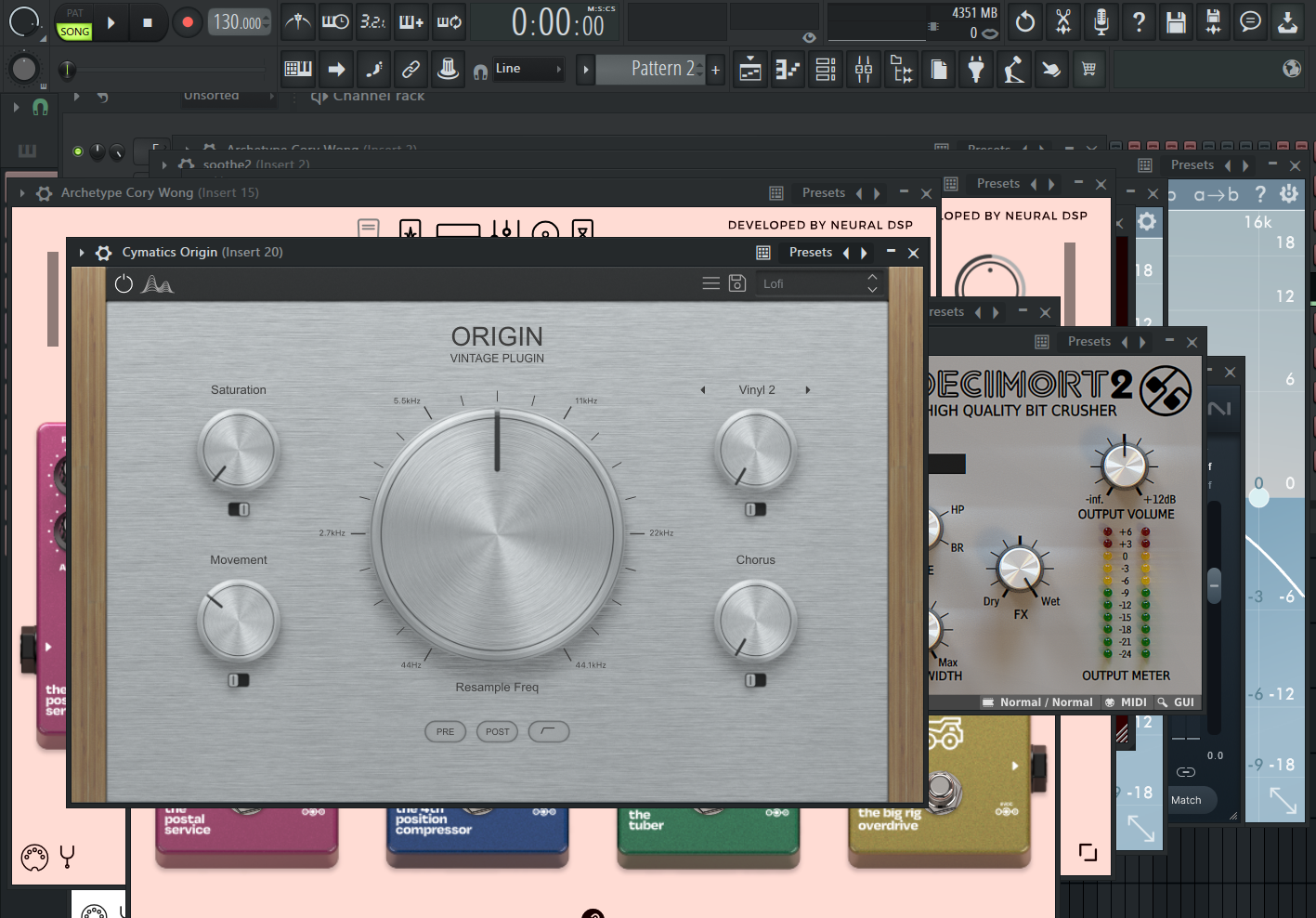The width and height of the screenshot is (1316, 918).
Task: Toggle the Chorus on/off switch
Action: pos(756,680)
